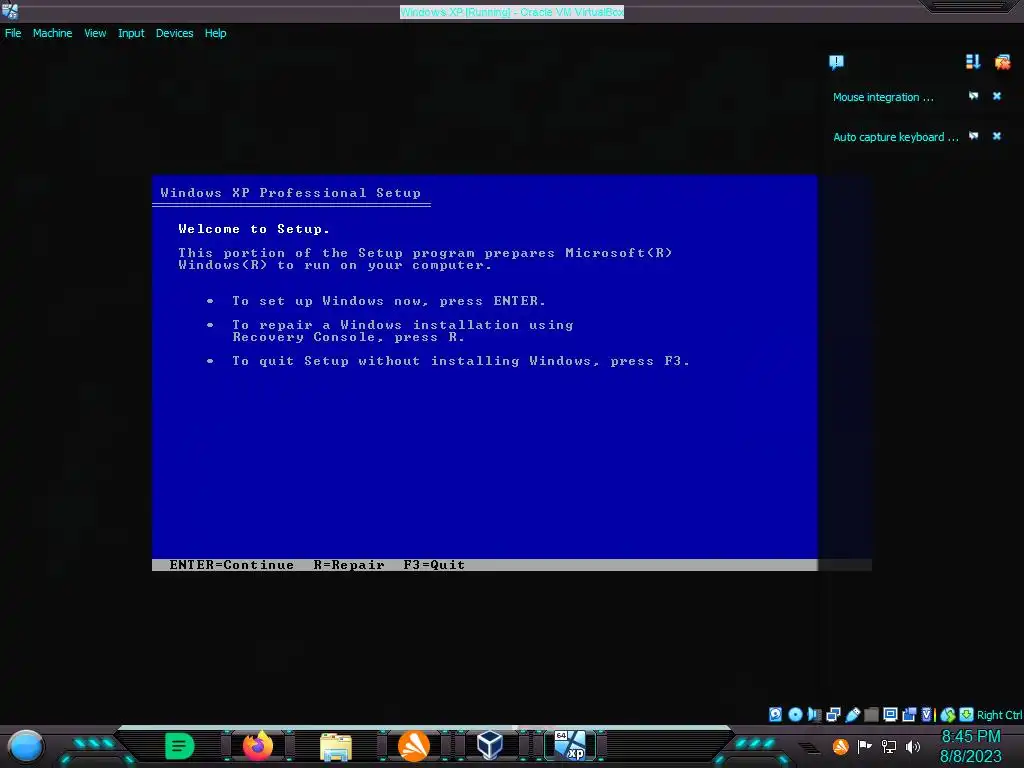Open the network tray icon
This screenshot has height=768, width=1024.
point(889,746)
